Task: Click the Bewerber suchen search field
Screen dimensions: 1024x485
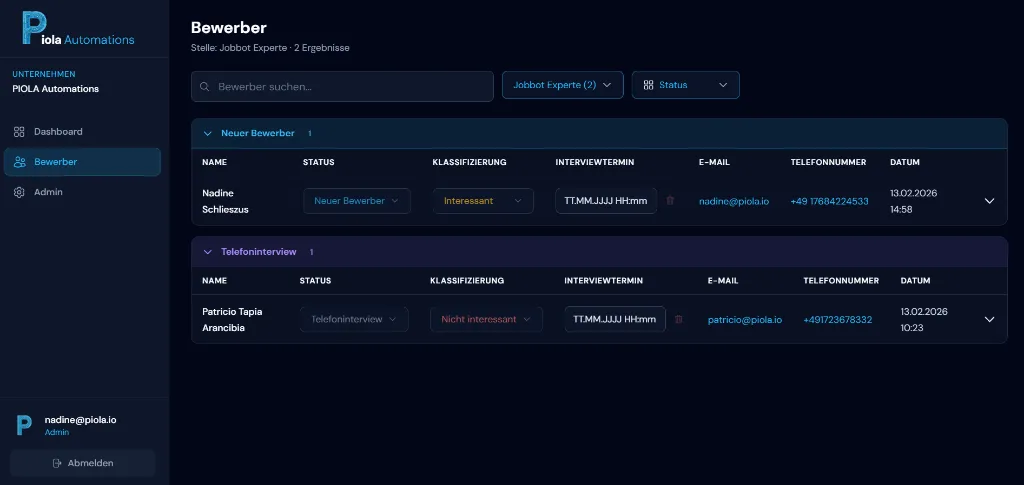Action: pyautogui.click(x=350, y=87)
